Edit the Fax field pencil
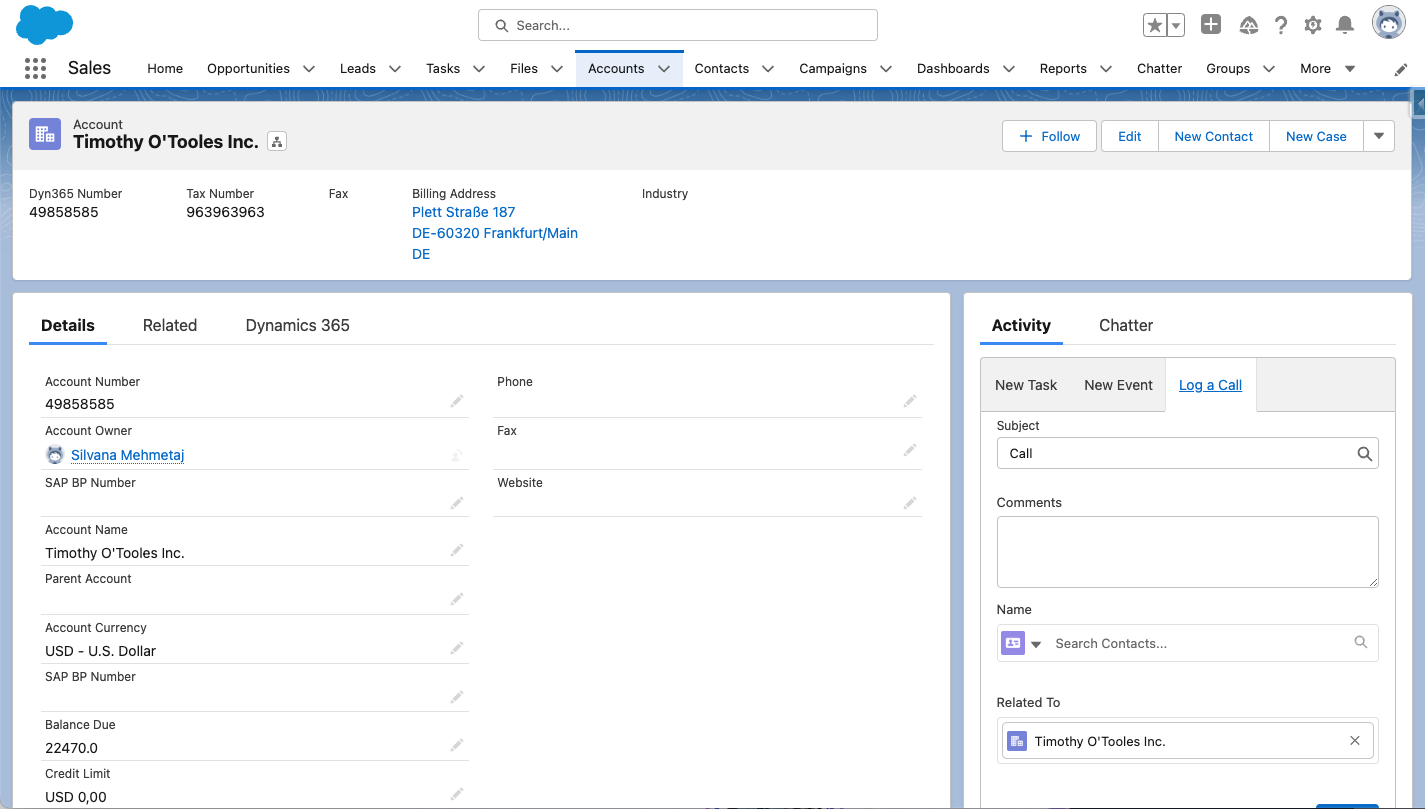The width and height of the screenshot is (1425, 809). tap(910, 450)
